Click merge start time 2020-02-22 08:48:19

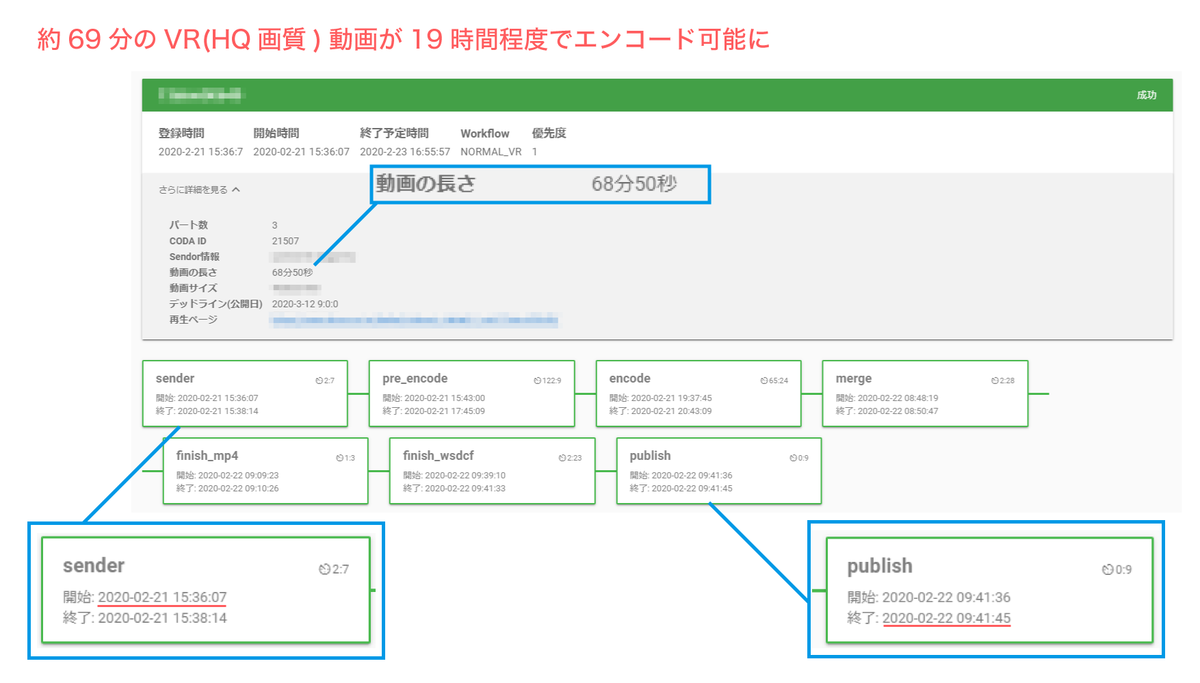pos(897,398)
